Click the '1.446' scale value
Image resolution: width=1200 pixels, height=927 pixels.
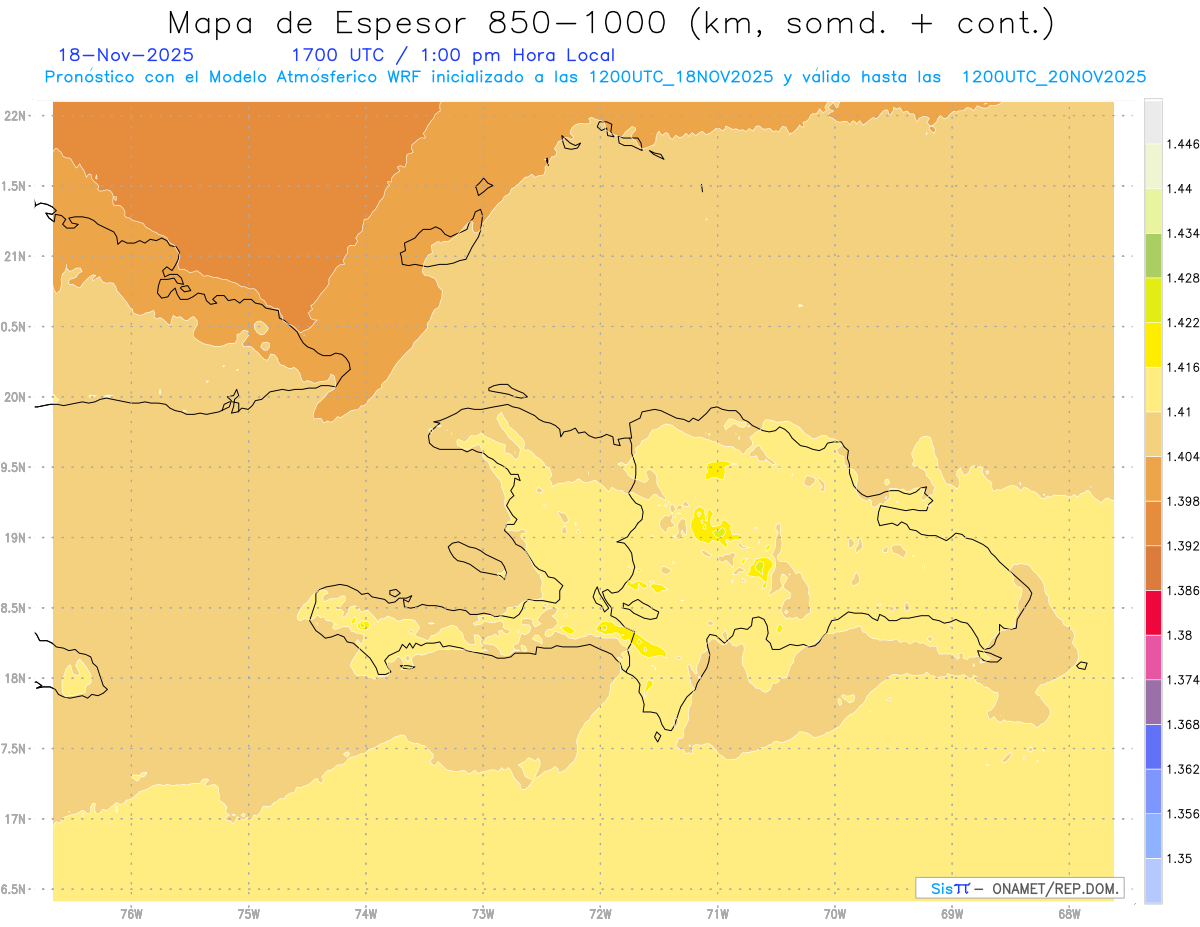tap(1182, 145)
